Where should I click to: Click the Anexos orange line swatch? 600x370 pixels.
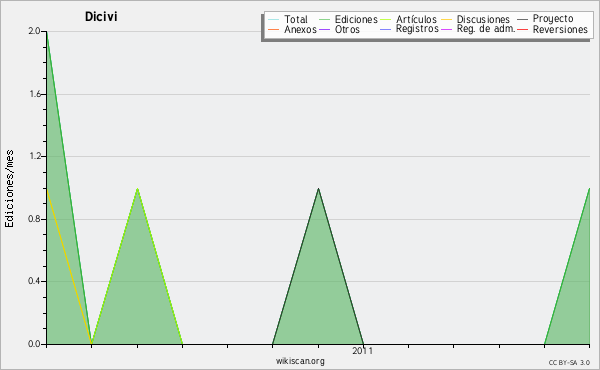[274, 29]
